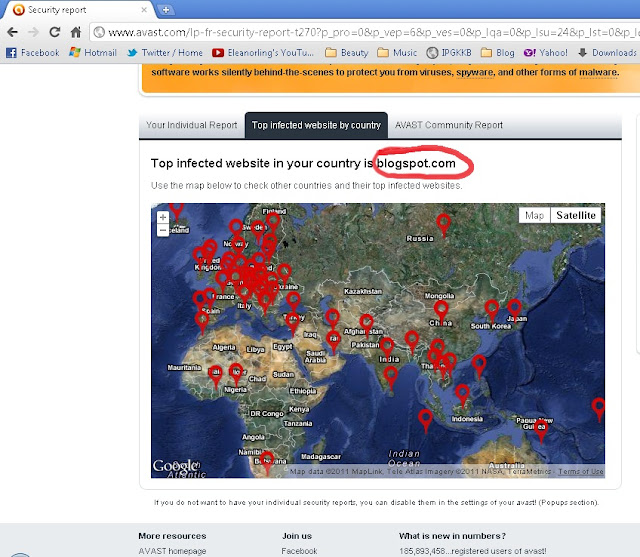640x557 pixels.
Task: Click the Google logo on the map
Action: pyautogui.click(x=176, y=466)
